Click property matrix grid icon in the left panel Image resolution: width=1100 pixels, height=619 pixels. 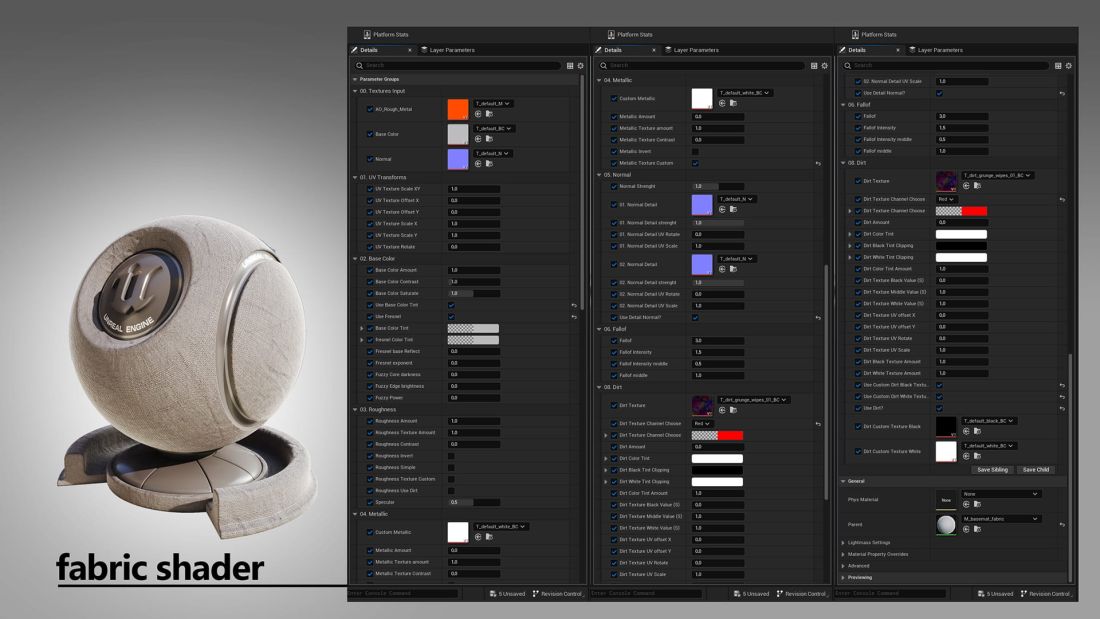click(x=570, y=65)
